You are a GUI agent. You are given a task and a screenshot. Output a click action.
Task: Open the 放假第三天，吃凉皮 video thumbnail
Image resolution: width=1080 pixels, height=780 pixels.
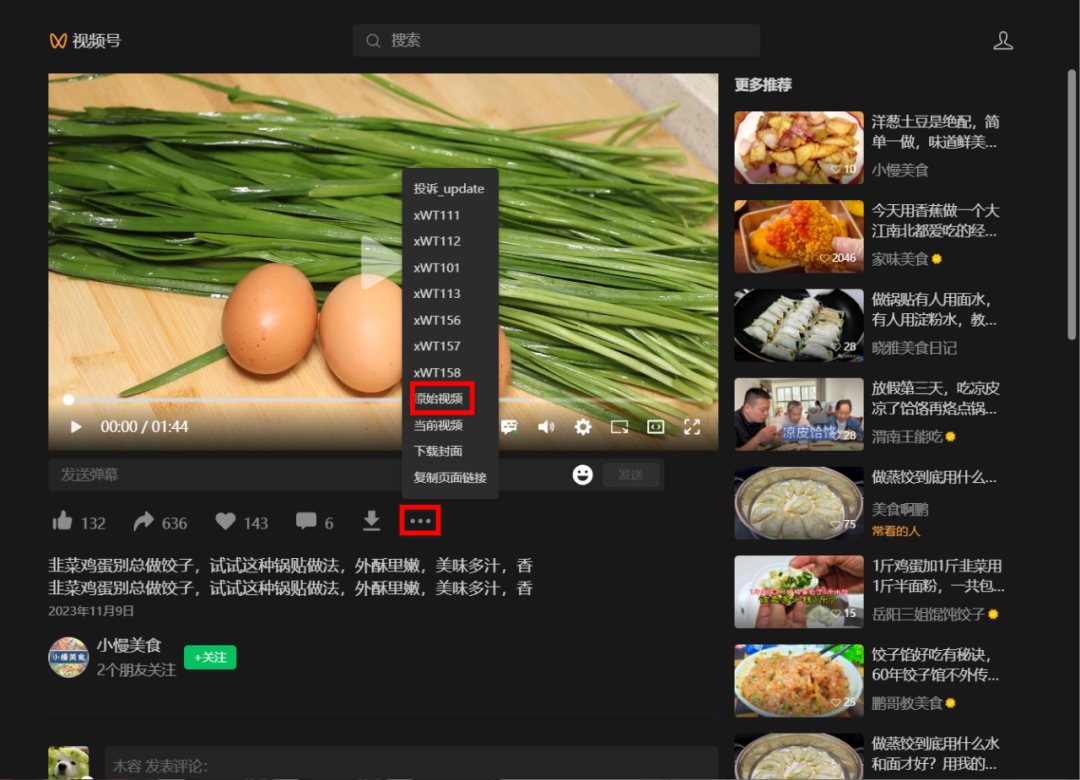798,414
